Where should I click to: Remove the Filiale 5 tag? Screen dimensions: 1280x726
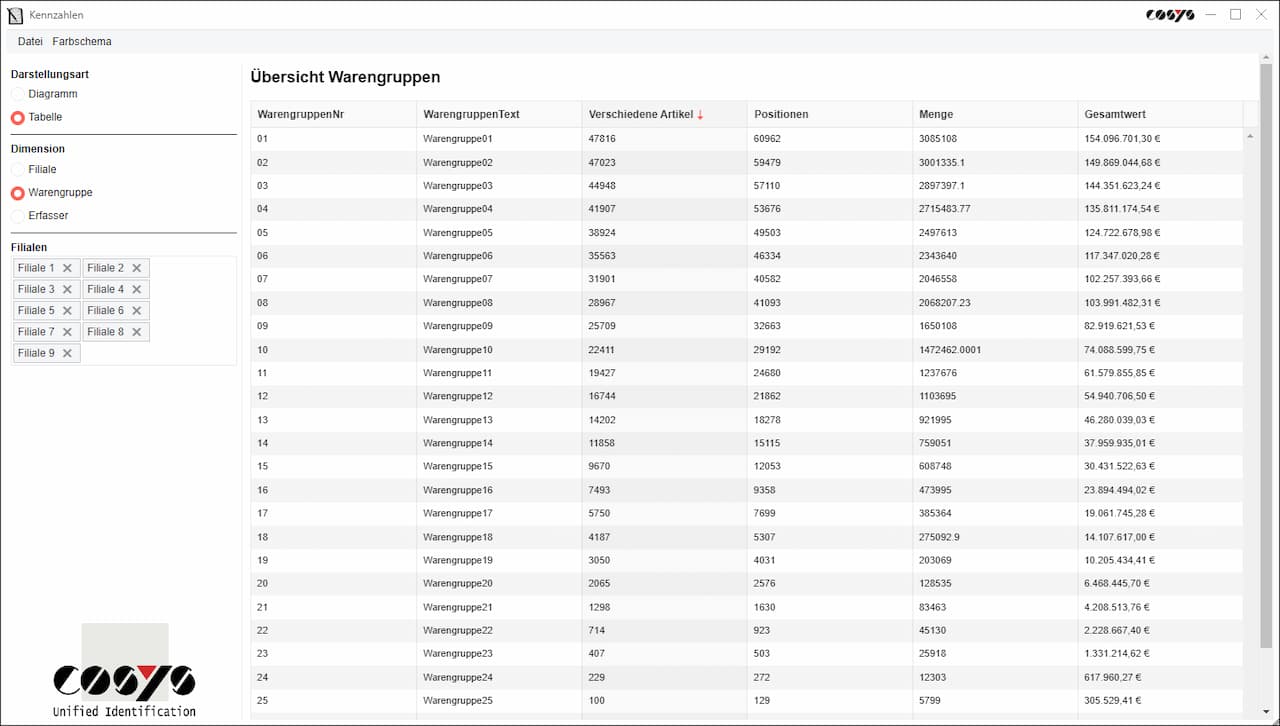[67, 310]
